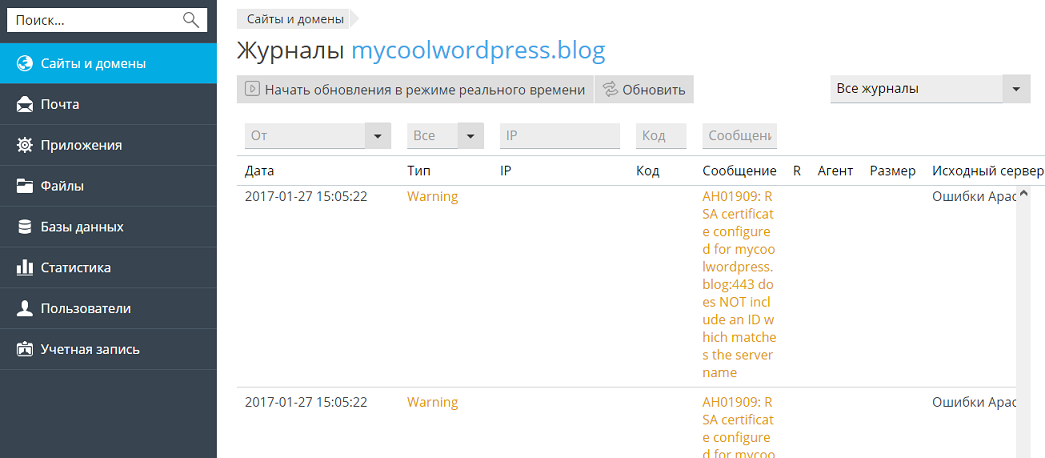
Task: Click the refresh arrows icon of Обновить
Action: (x=610, y=89)
